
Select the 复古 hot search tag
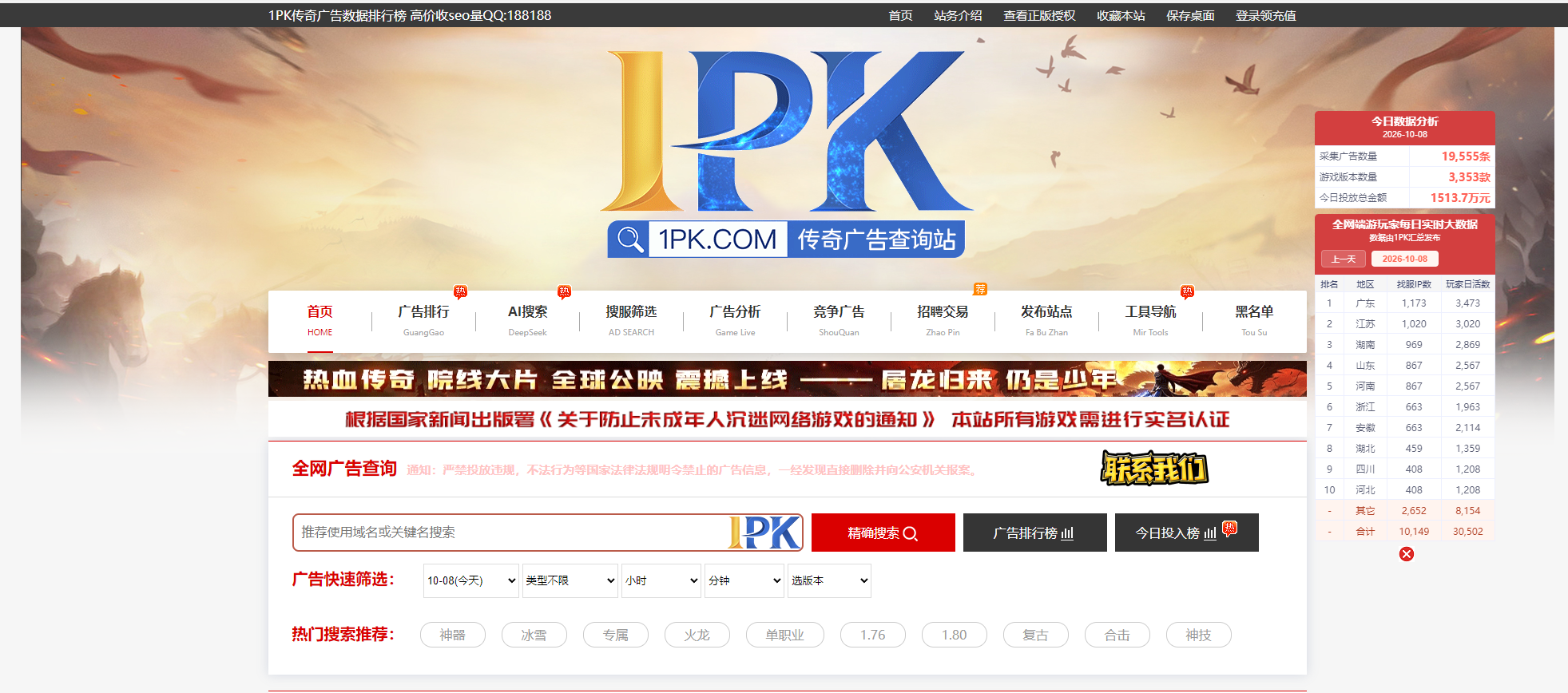point(1035,635)
